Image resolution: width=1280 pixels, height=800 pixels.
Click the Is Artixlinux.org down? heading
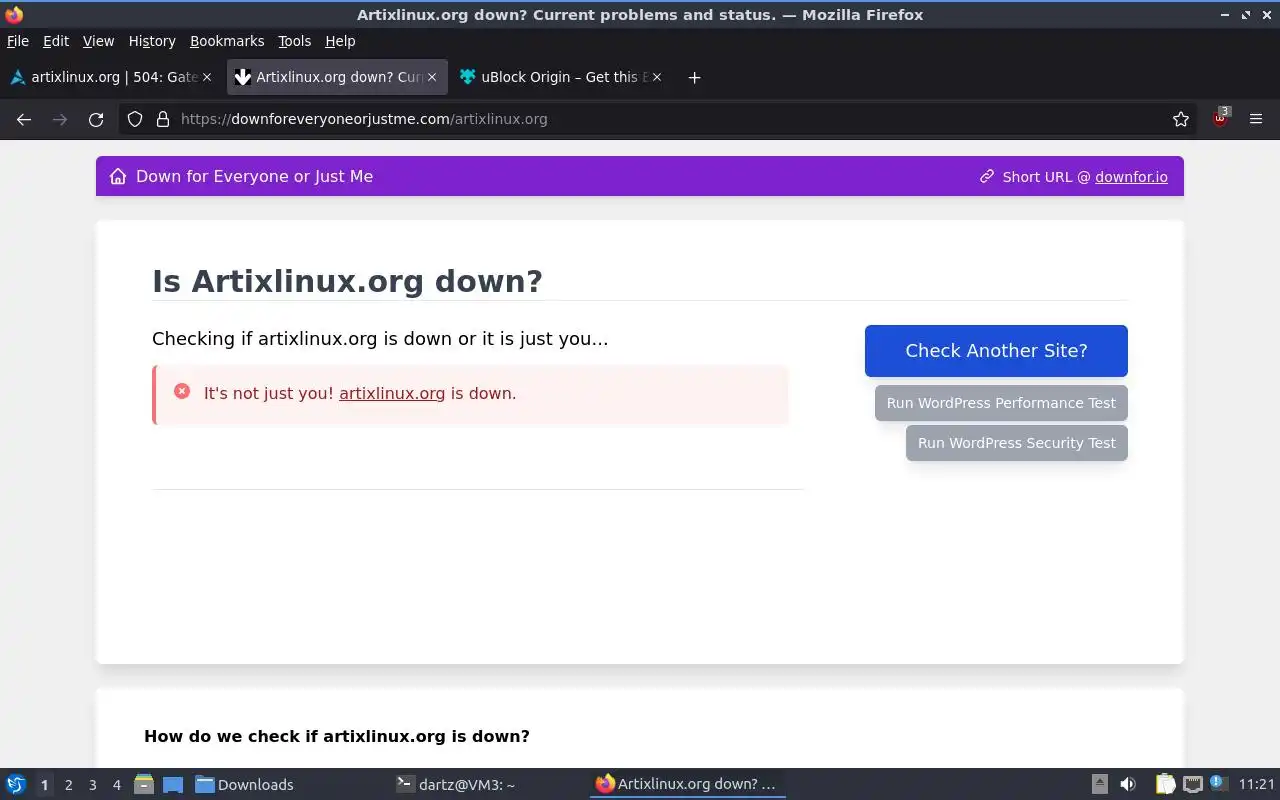347,281
